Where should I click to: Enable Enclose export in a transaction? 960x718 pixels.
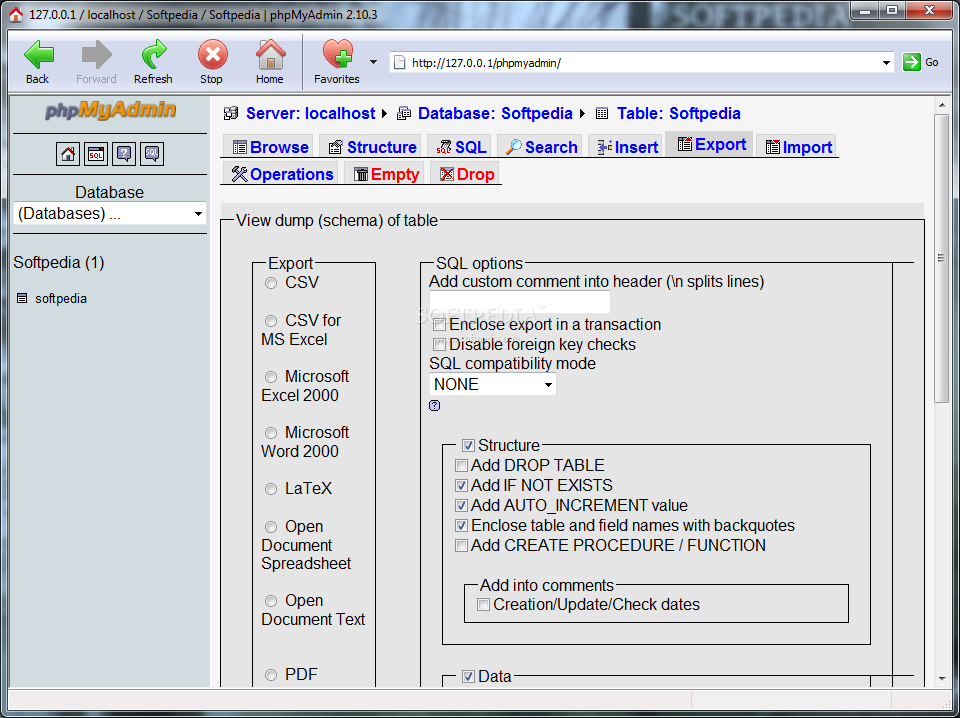439,325
